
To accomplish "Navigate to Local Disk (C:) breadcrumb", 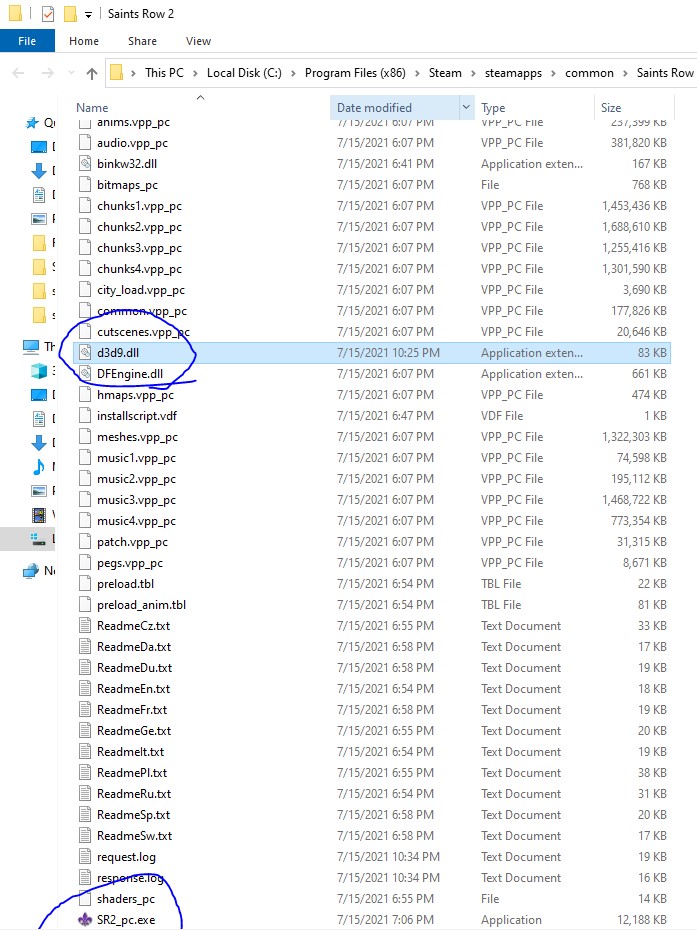I will pyautogui.click(x=244, y=73).
